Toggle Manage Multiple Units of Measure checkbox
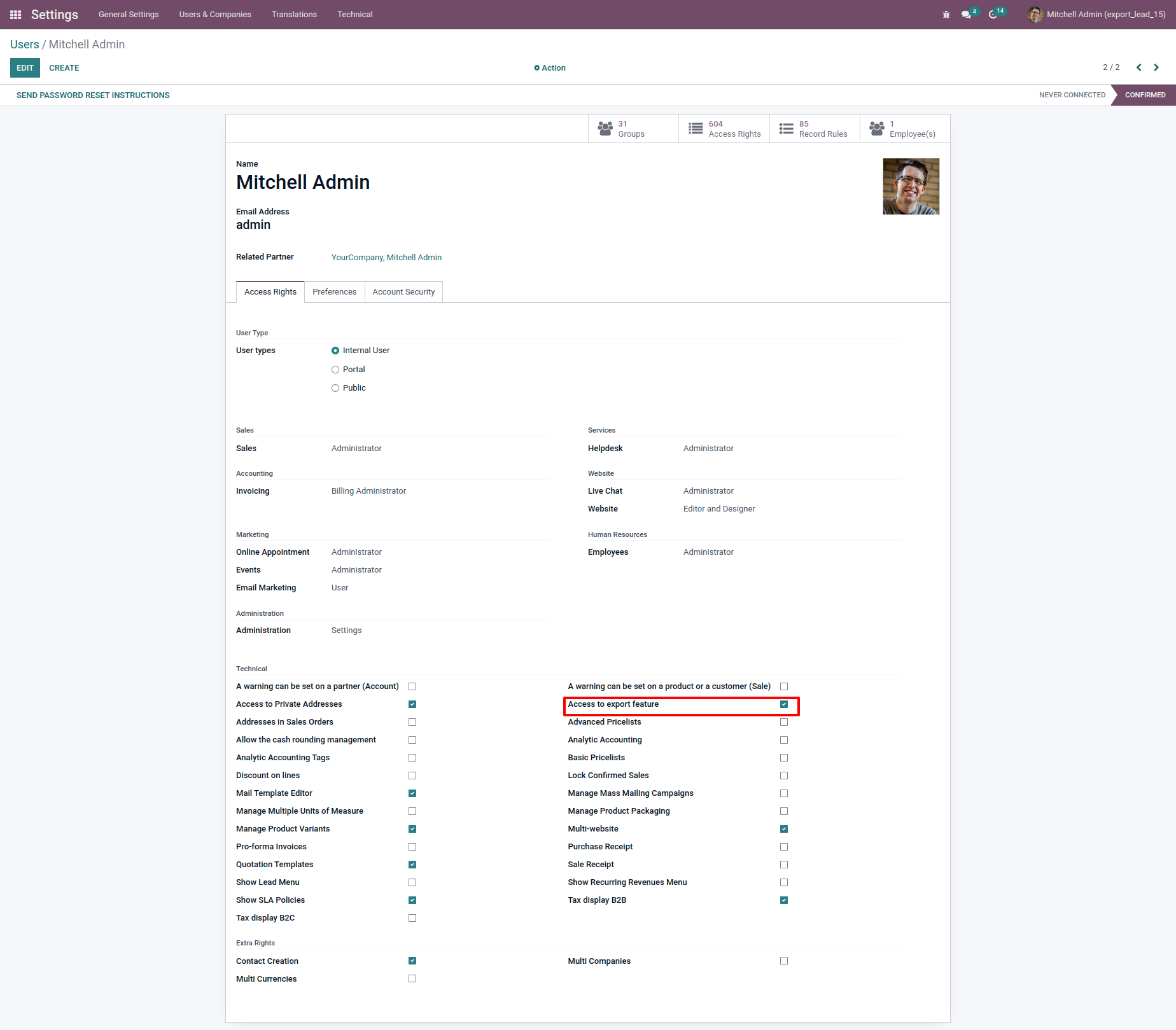Viewport: 1176px width, 1030px height. click(412, 811)
